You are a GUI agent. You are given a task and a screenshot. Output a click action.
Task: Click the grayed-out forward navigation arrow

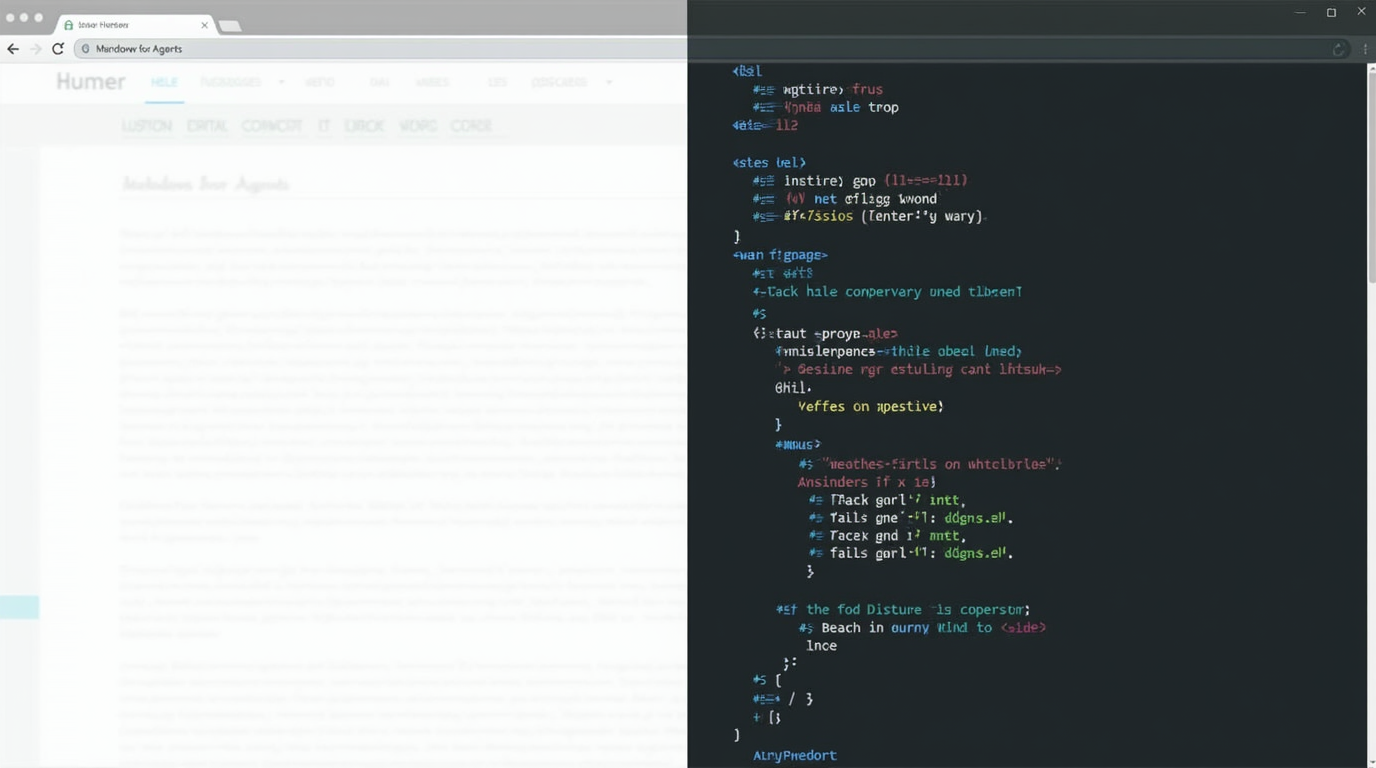click(x=34, y=48)
